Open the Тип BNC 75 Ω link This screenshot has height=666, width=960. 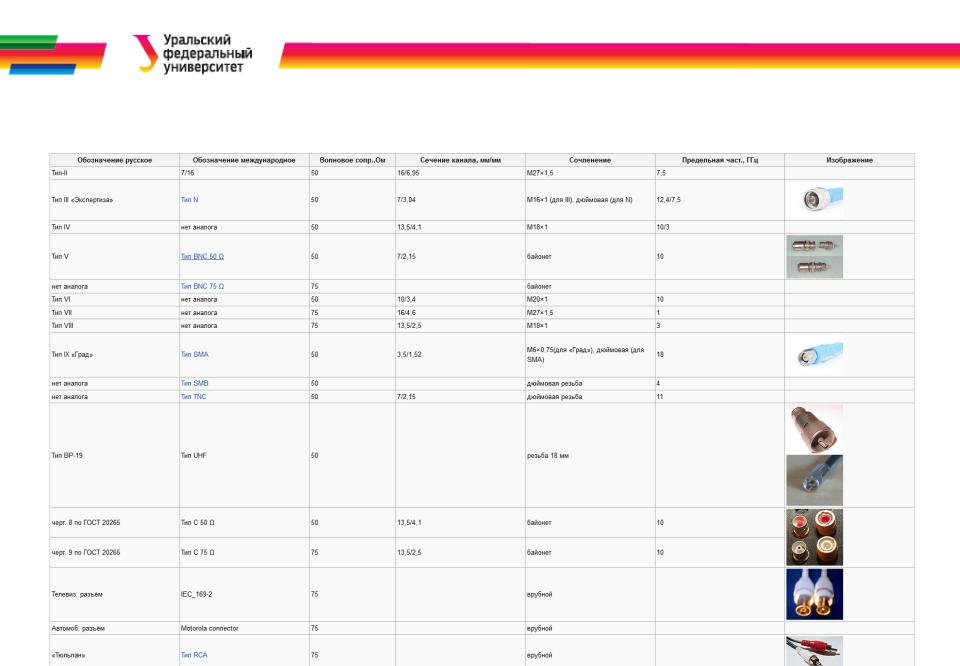point(202,286)
